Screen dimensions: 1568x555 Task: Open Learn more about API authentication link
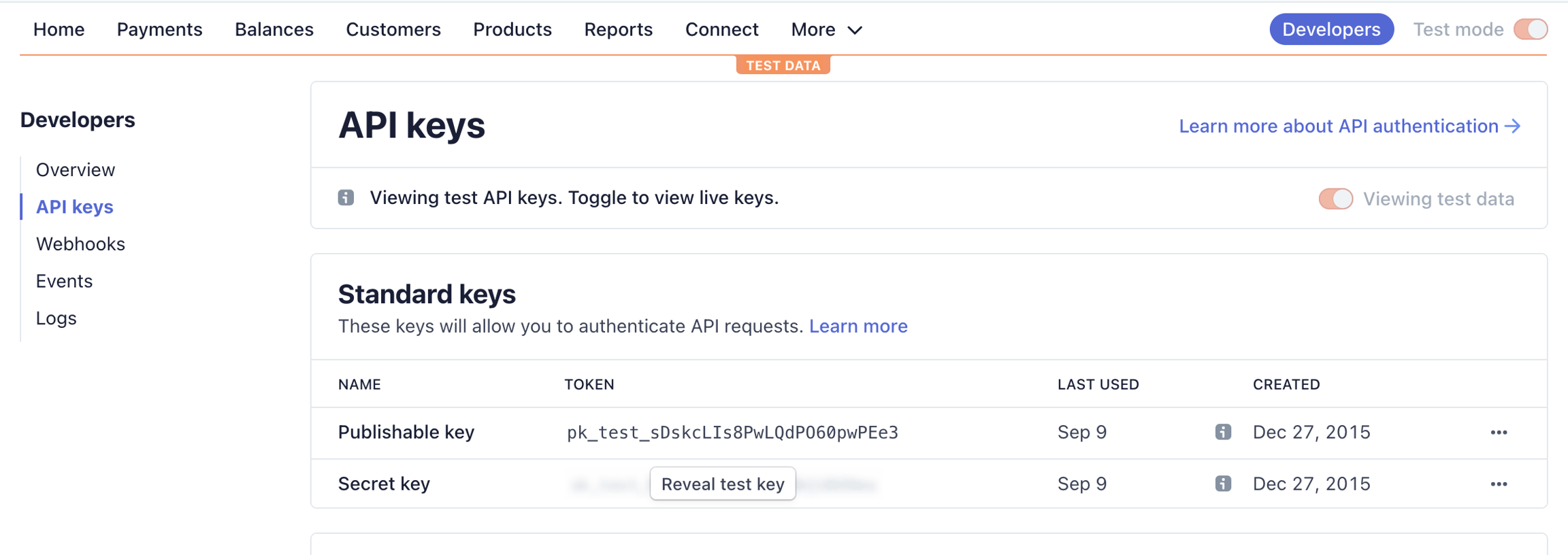[x=1349, y=126]
